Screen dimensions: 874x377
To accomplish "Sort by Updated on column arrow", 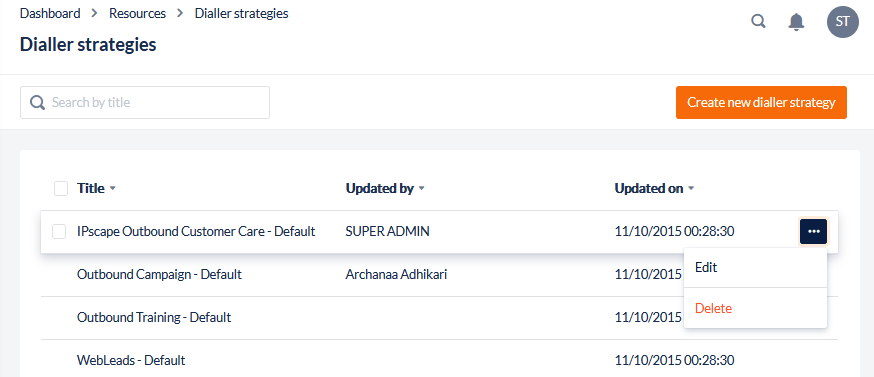I will coord(691,188).
